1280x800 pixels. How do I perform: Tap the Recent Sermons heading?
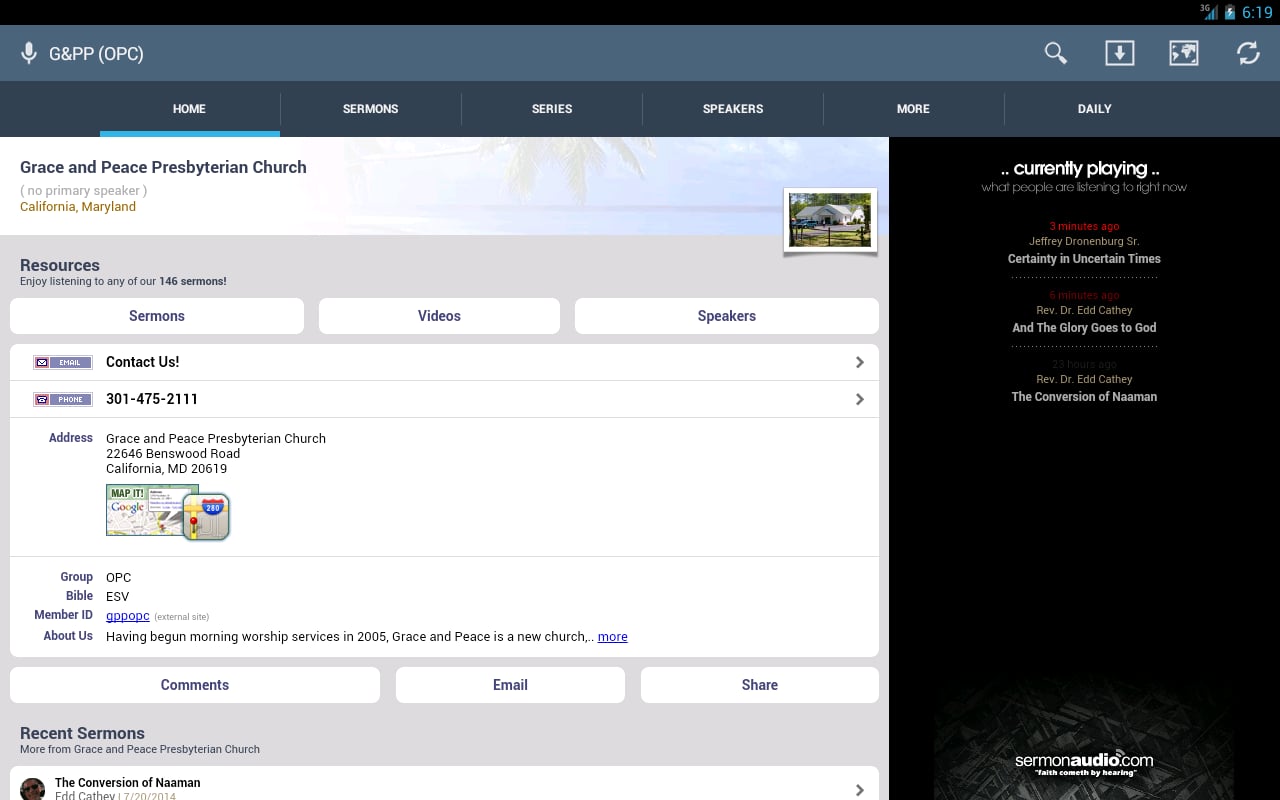pyautogui.click(x=82, y=733)
